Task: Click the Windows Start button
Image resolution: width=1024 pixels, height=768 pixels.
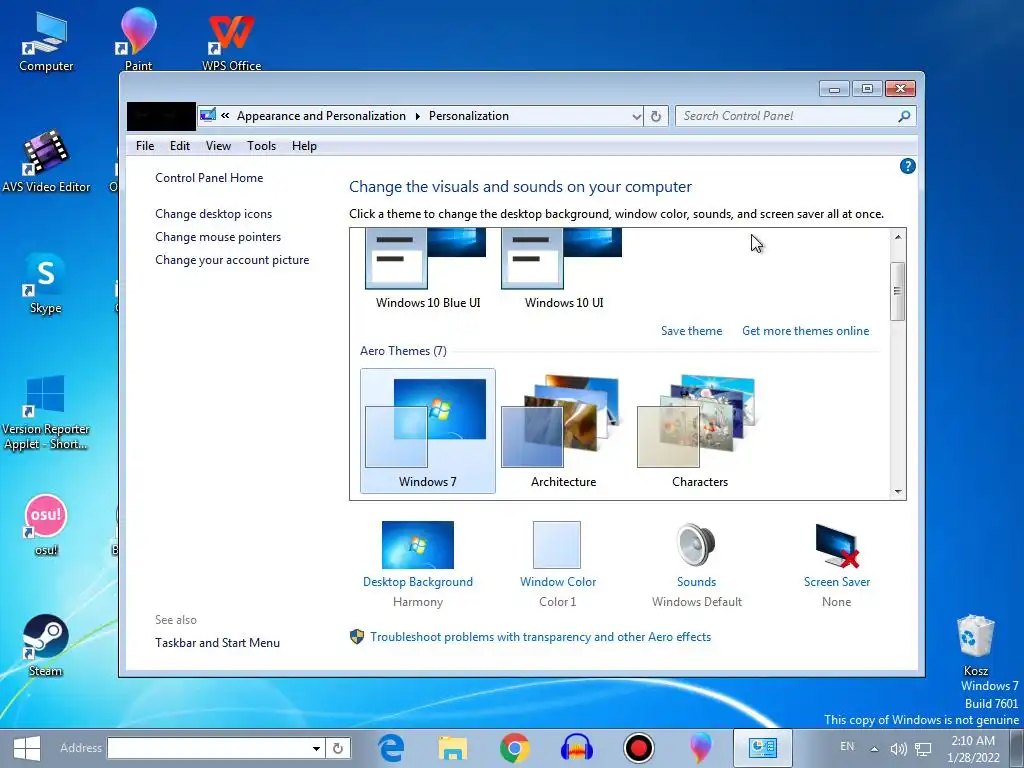Action: [27, 748]
